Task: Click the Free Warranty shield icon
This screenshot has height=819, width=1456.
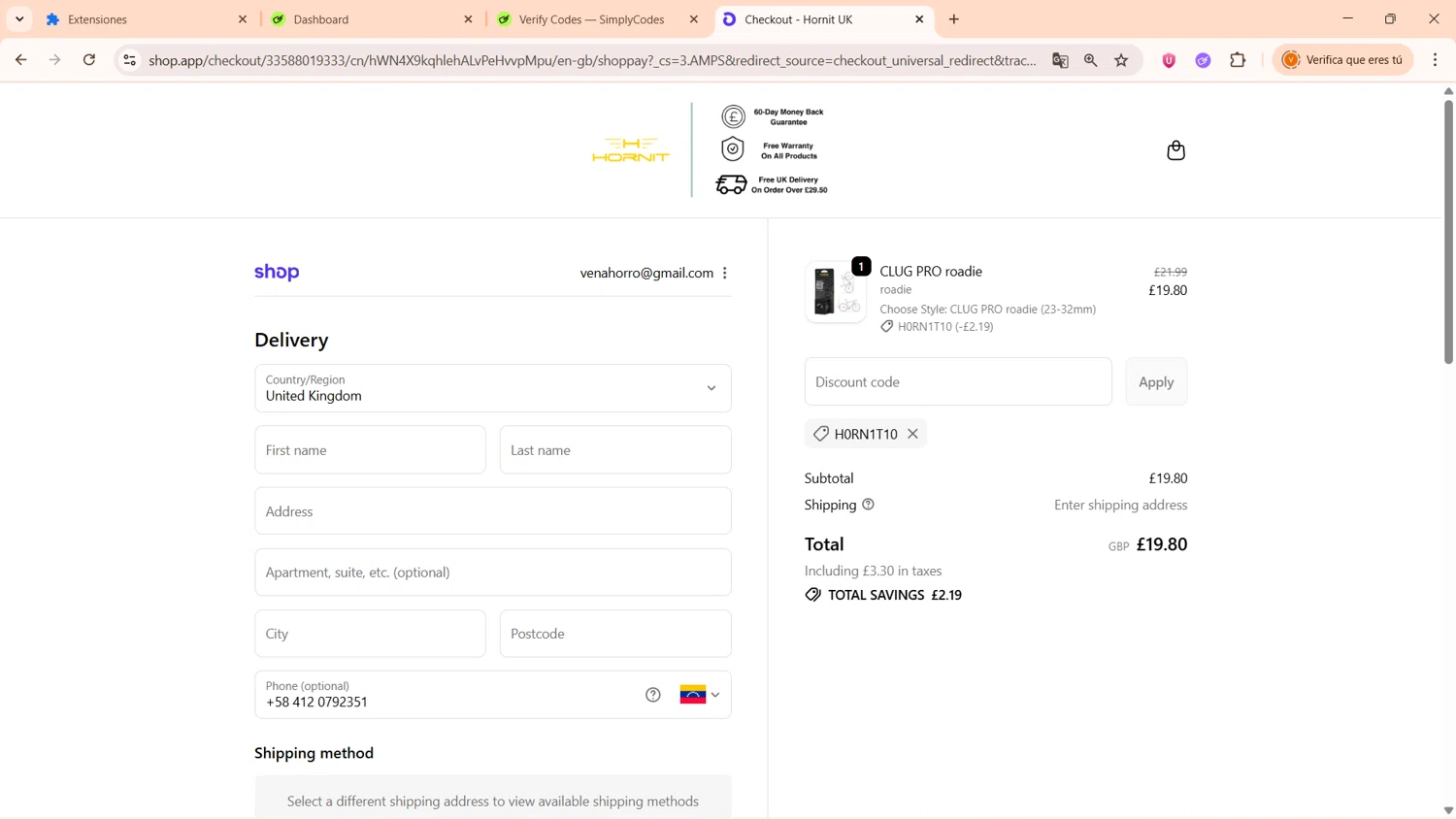Action: pyautogui.click(x=733, y=149)
